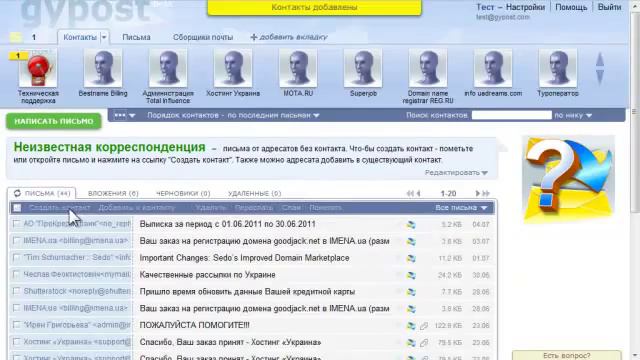Open dropdown arrow on Контакты tab
Viewport: 640px width, 360px height.
(x=104, y=37)
